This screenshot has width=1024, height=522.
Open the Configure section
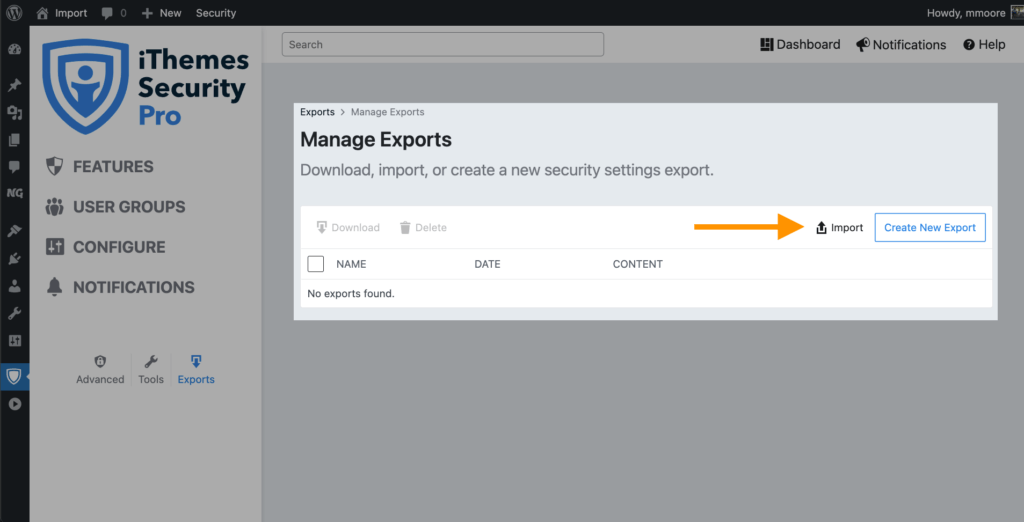106,247
